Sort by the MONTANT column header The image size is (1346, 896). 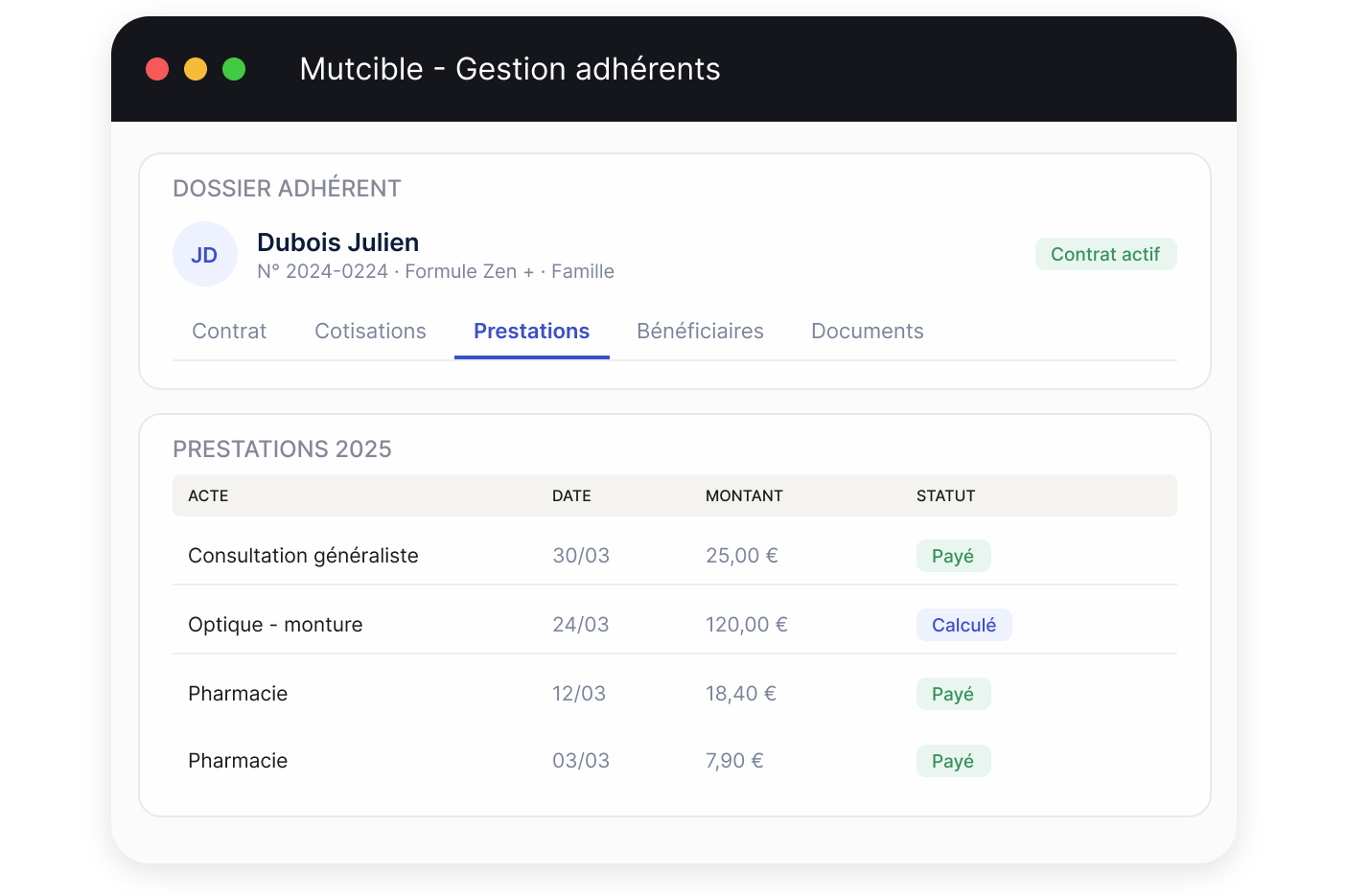744,495
